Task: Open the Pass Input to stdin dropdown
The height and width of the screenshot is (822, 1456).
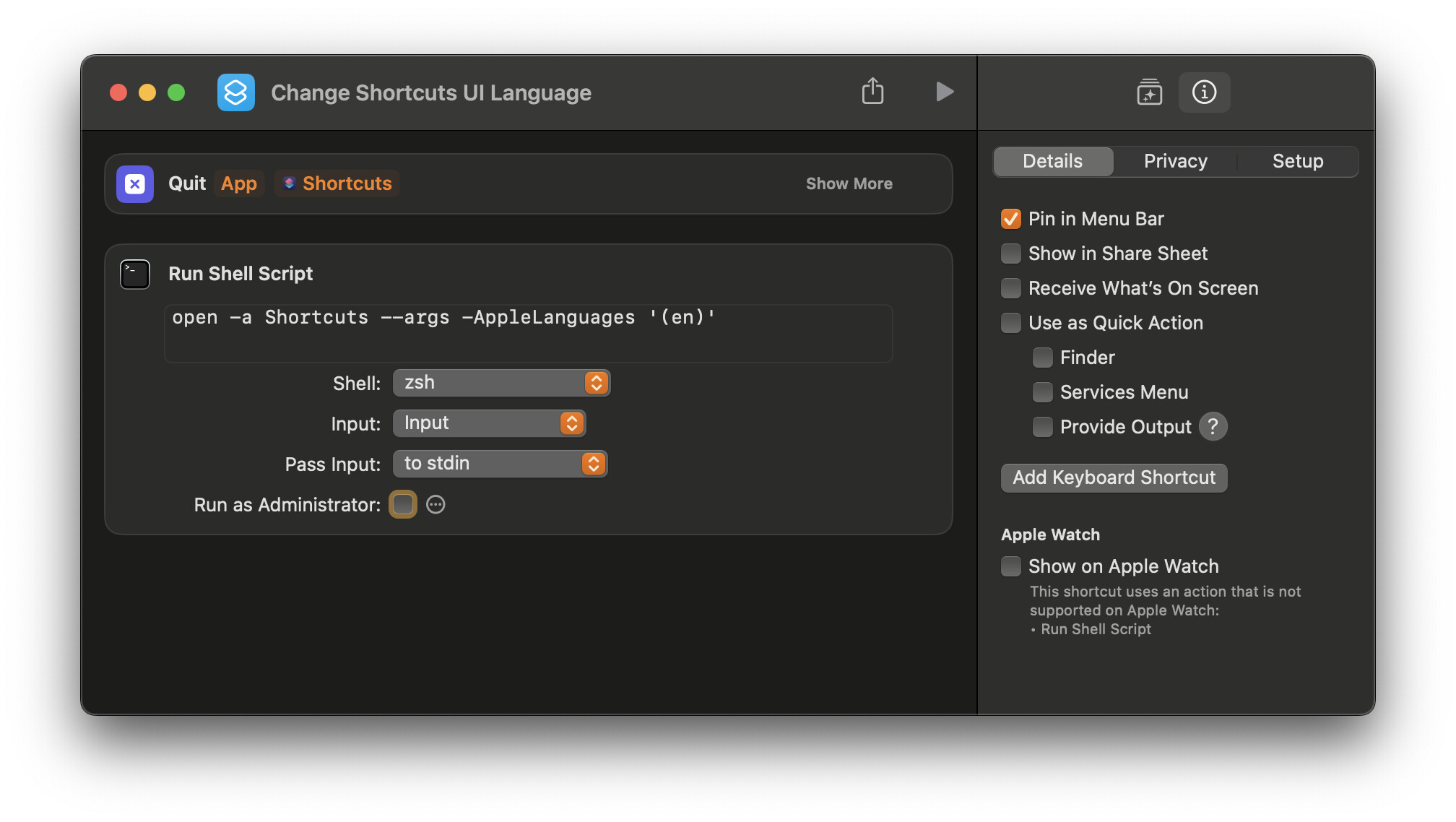Action: tap(500, 464)
